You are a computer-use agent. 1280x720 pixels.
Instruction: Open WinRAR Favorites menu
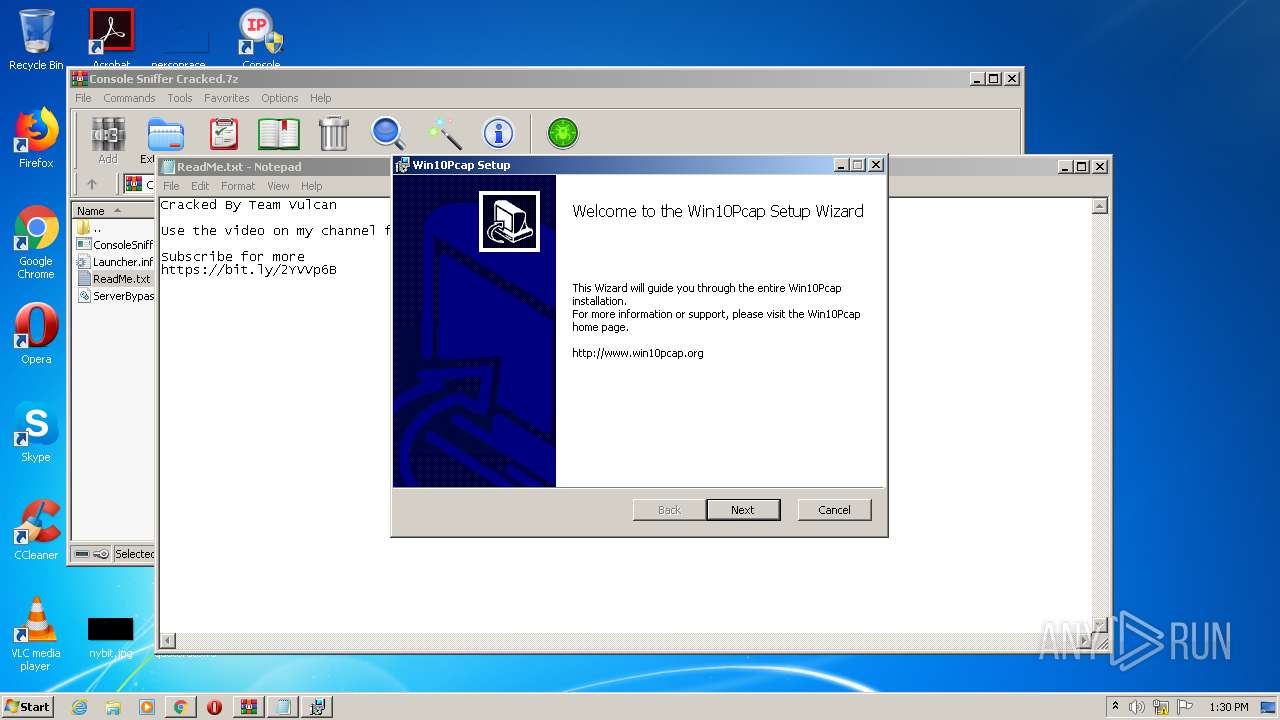coord(227,98)
